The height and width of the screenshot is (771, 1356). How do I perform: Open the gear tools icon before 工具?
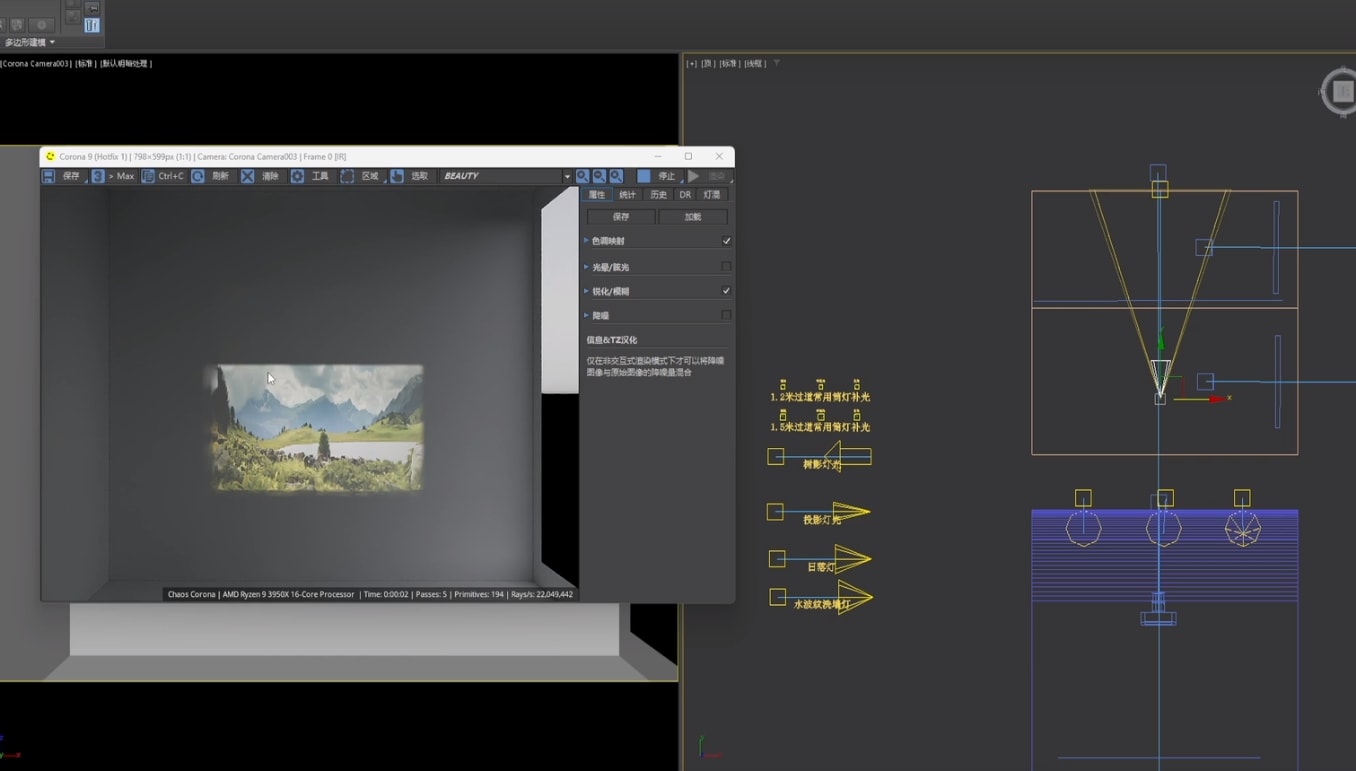click(x=297, y=176)
